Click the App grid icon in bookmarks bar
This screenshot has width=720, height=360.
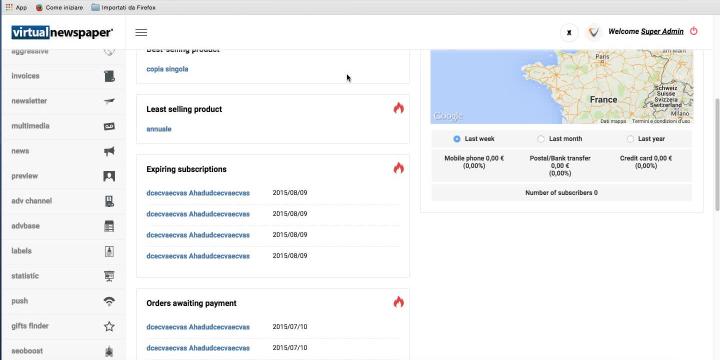click(9, 7)
